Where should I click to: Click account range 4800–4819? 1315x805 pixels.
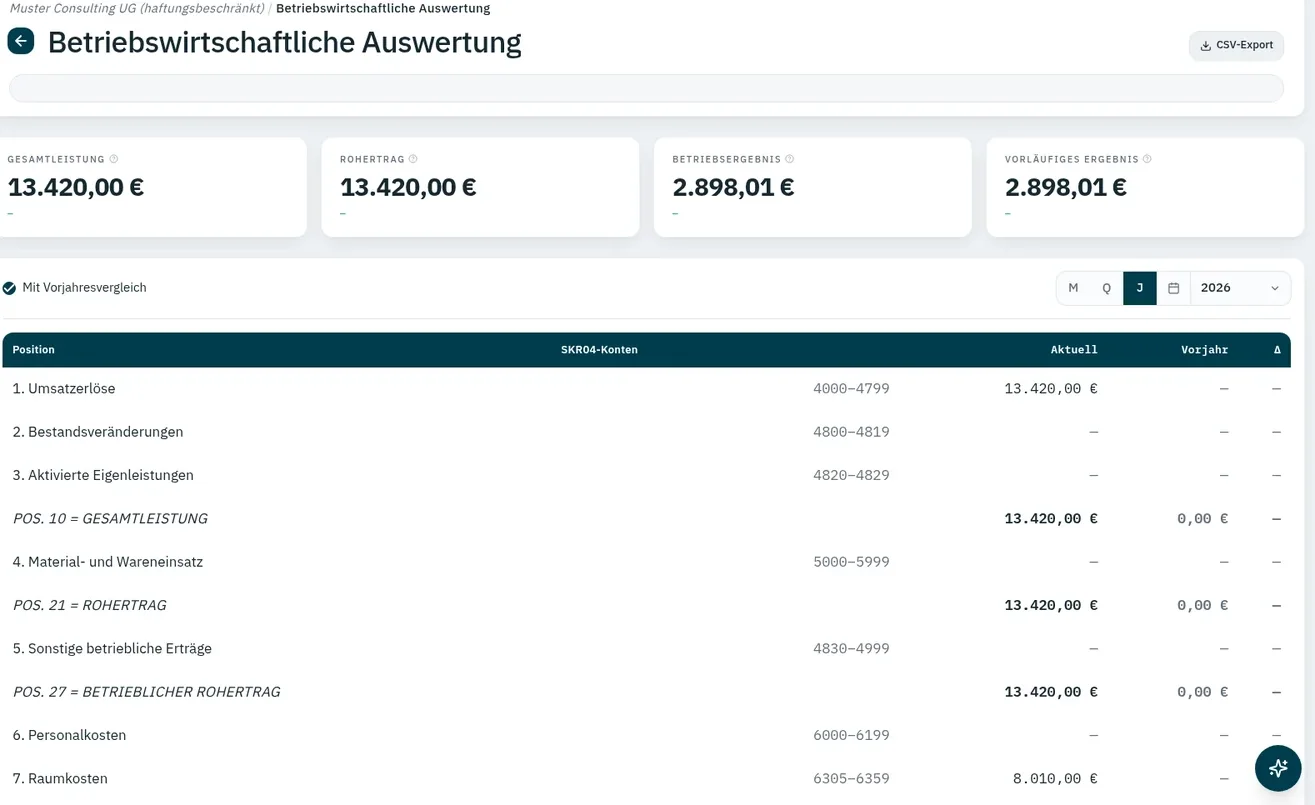tap(851, 432)
